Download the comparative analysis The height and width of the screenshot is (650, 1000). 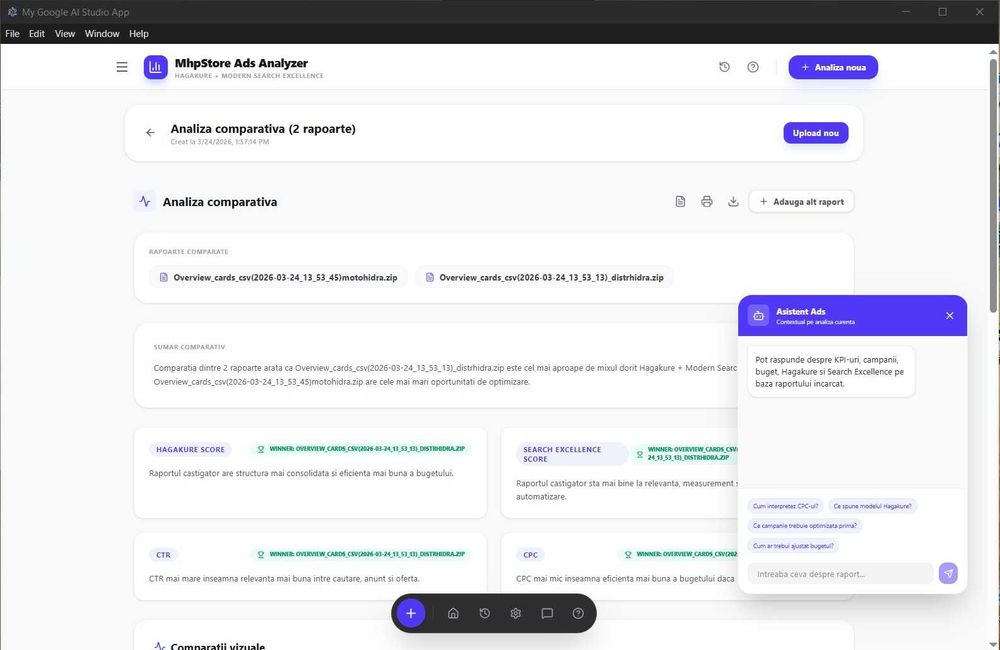tap(733, 202)
